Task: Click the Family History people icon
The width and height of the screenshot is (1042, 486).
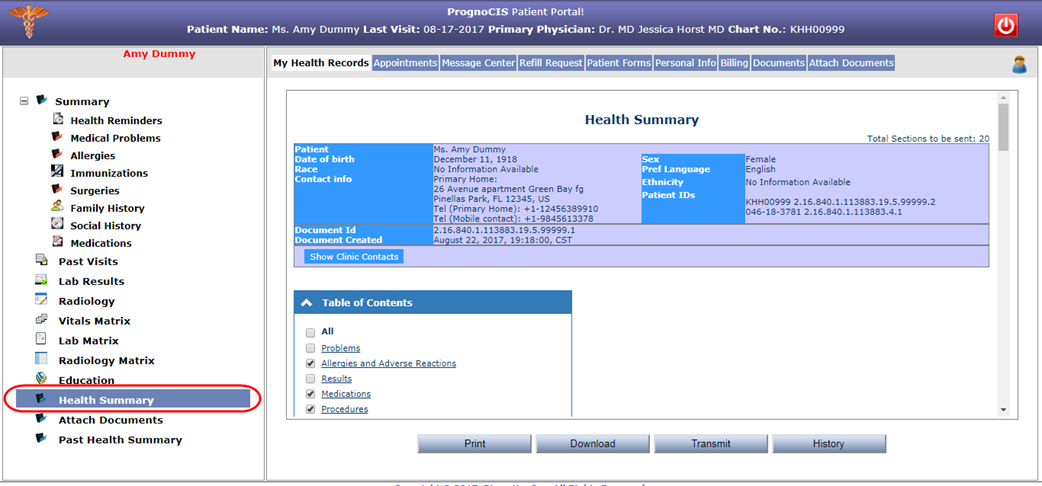Action: [58, 207]
